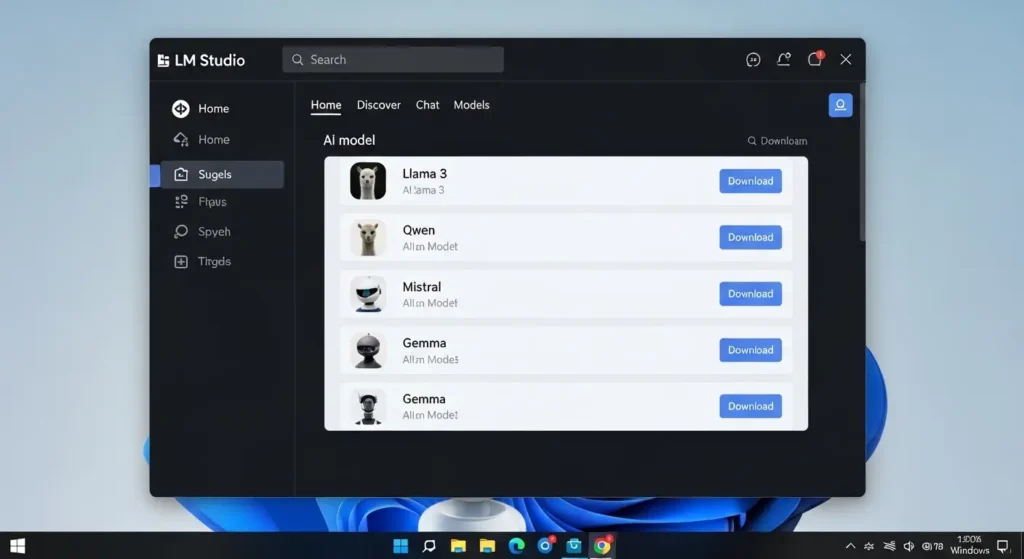This screenshot has height=559, width=1024.
Task: Click the AI model heading
Action: tap(349, 140)
